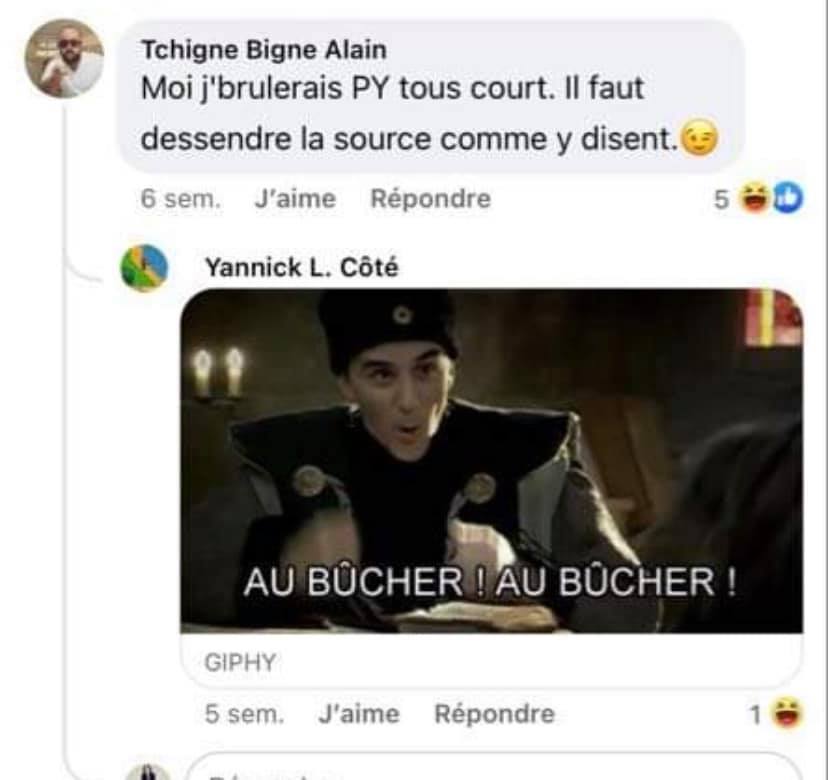The width and height of the screenshot is (828, 780).
Task: View the laughing reaction on the GIF reply
Action: pos(787,713)
